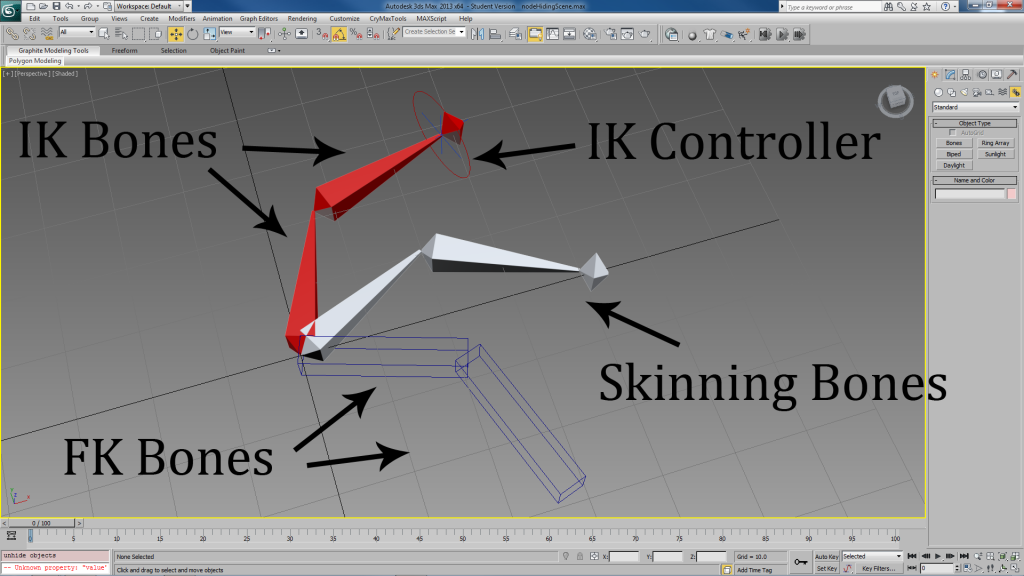Open the Modify command panel tab

click(x=951, y=74)
